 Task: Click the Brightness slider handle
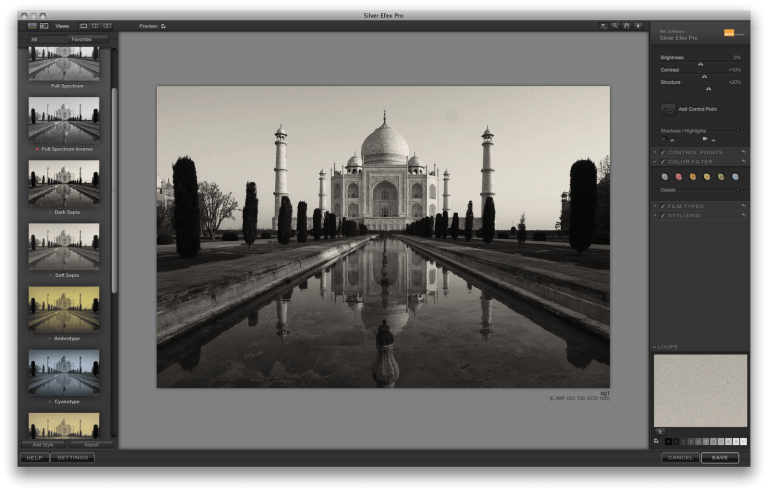[x=700, y=64]
